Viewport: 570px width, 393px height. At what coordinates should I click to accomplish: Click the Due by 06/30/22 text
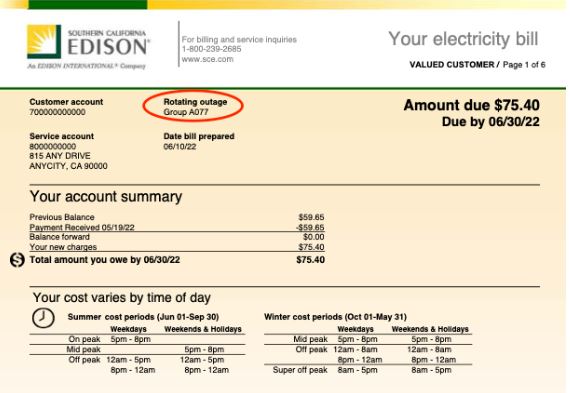pyautogui.click(x=490, y=121)
